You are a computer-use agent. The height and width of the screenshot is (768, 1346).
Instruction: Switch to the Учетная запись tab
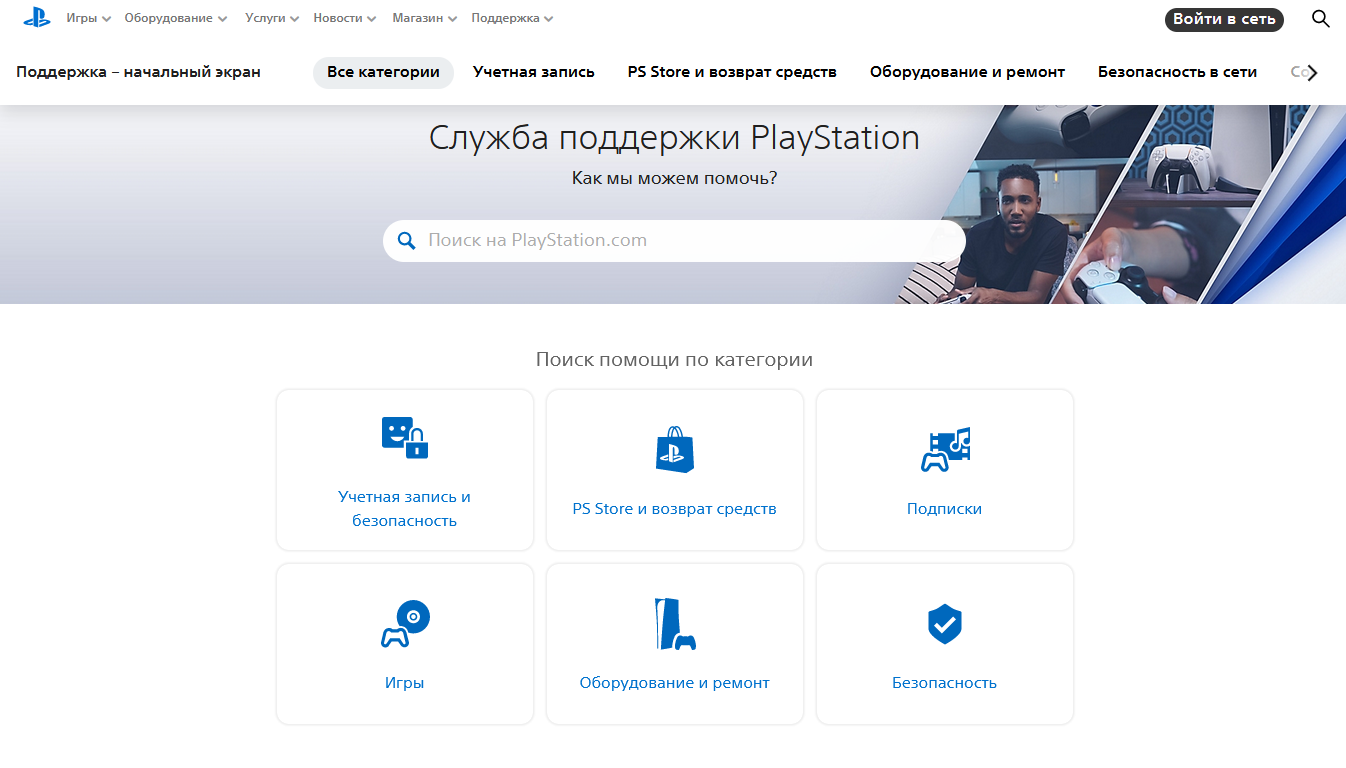click(x=534, y=72)
